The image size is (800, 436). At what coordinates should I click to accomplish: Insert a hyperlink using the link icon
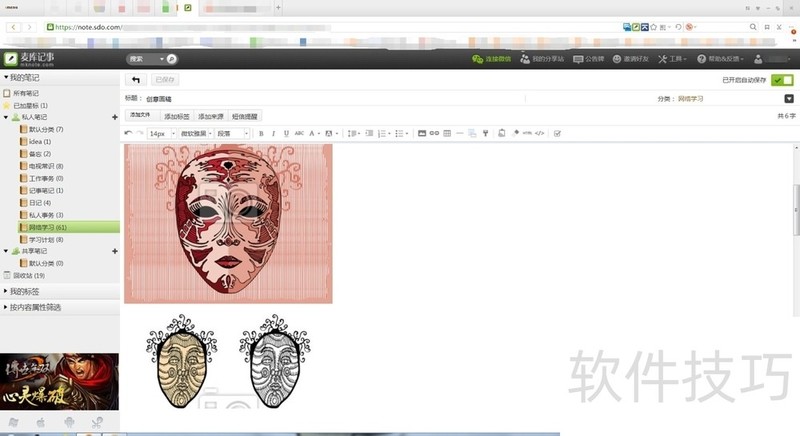click(434, 133)
